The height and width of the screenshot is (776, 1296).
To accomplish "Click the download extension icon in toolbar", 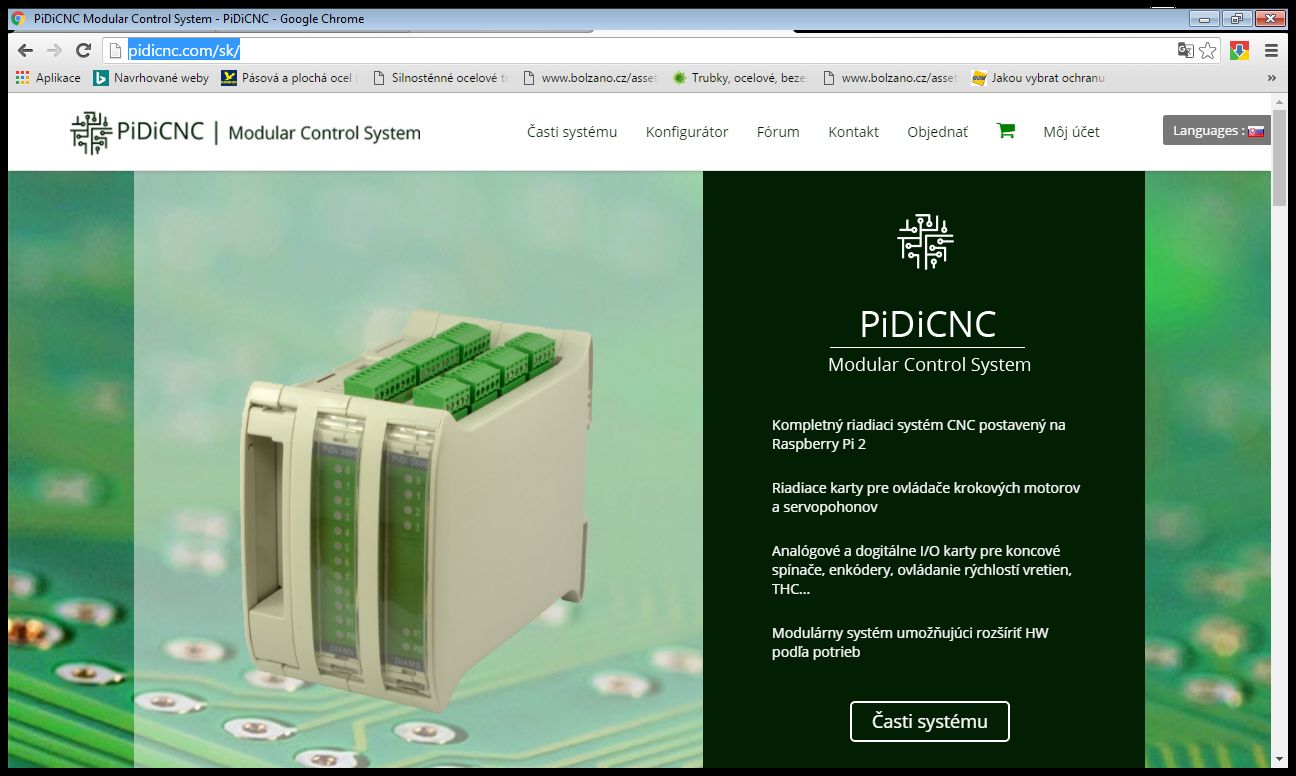I will pos(1239,51).
